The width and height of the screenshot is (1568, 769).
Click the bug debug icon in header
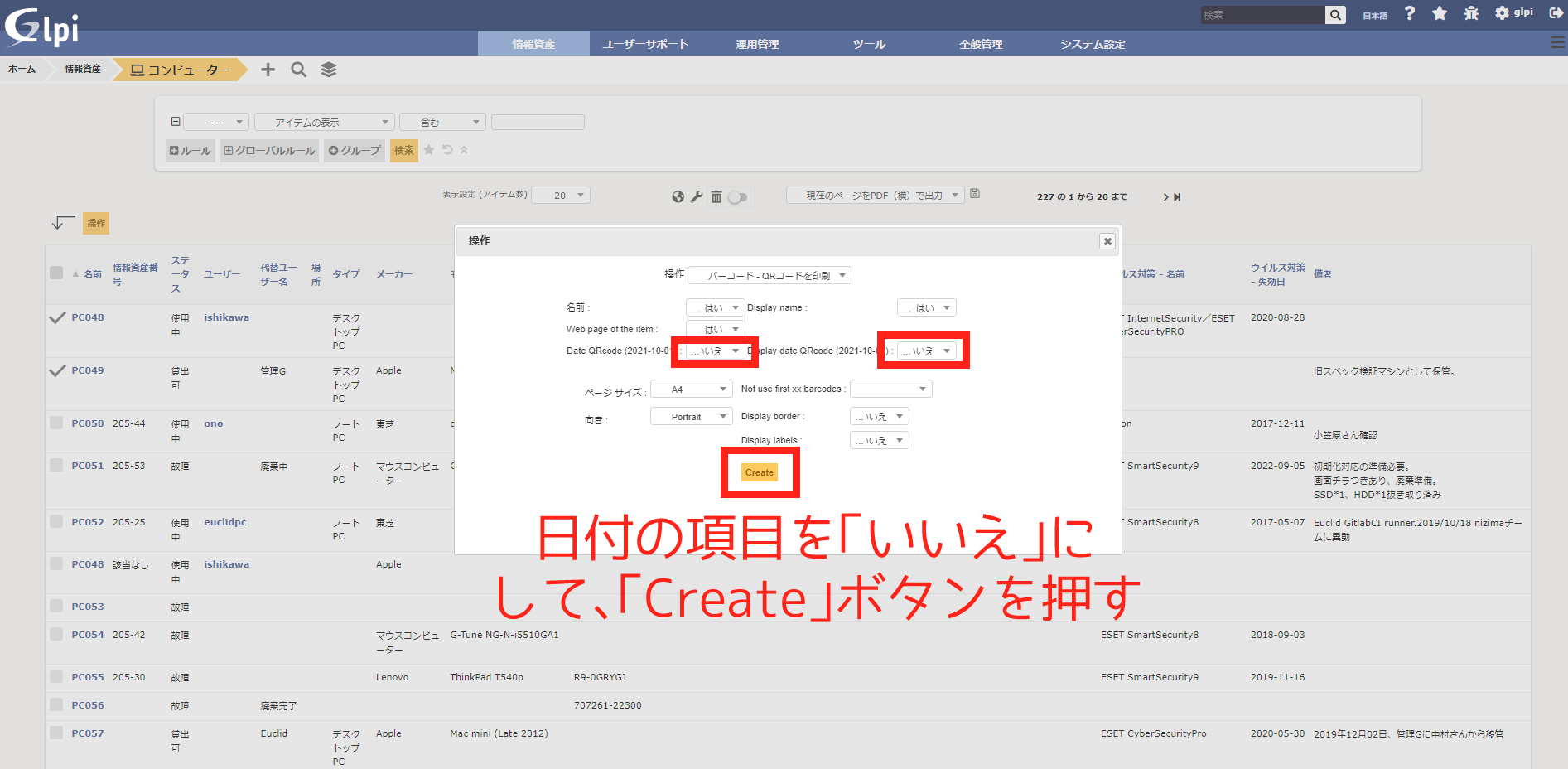(1471, 13)
